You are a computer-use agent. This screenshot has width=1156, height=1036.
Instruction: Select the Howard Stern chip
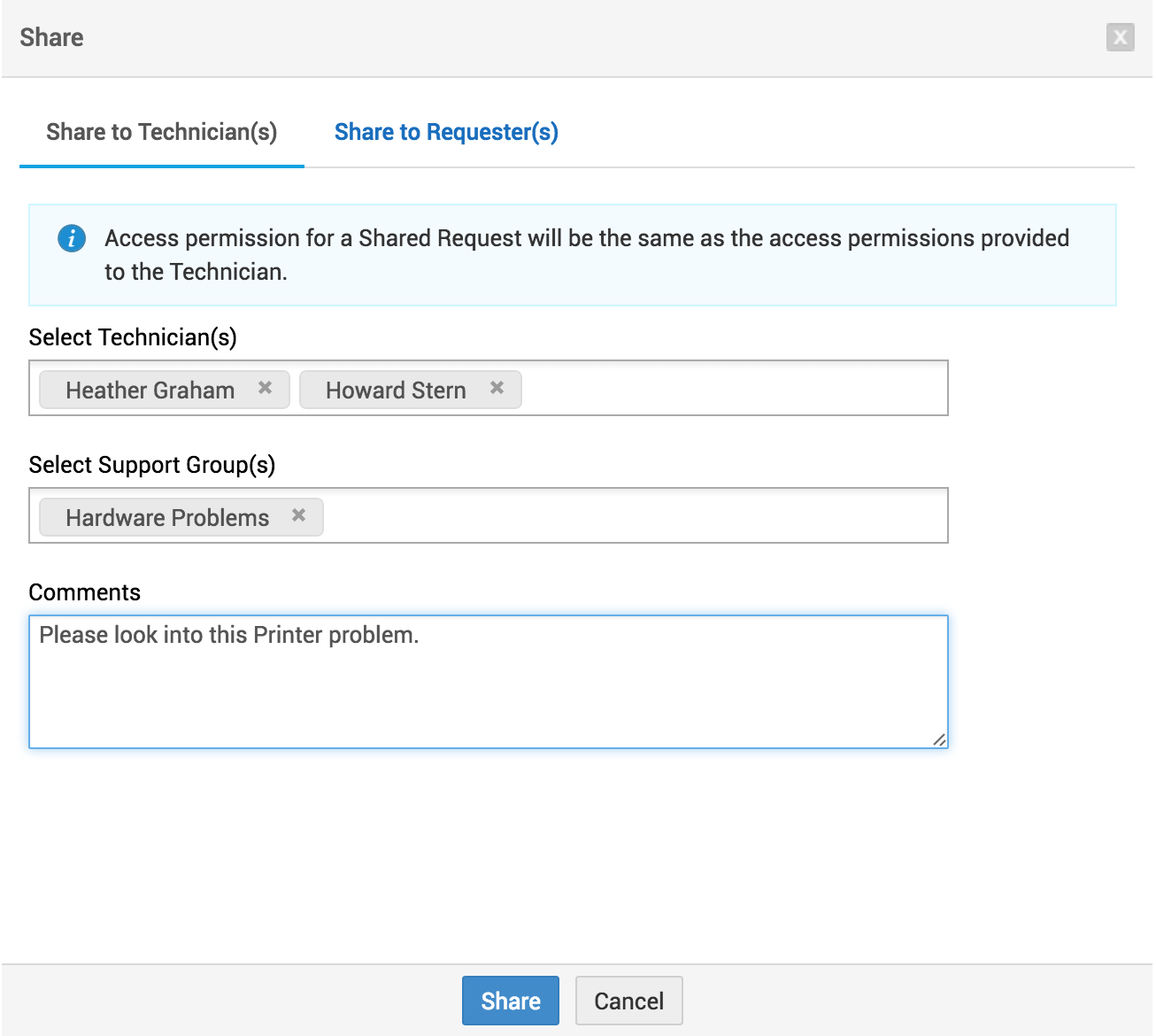click(x=395, y=390)
